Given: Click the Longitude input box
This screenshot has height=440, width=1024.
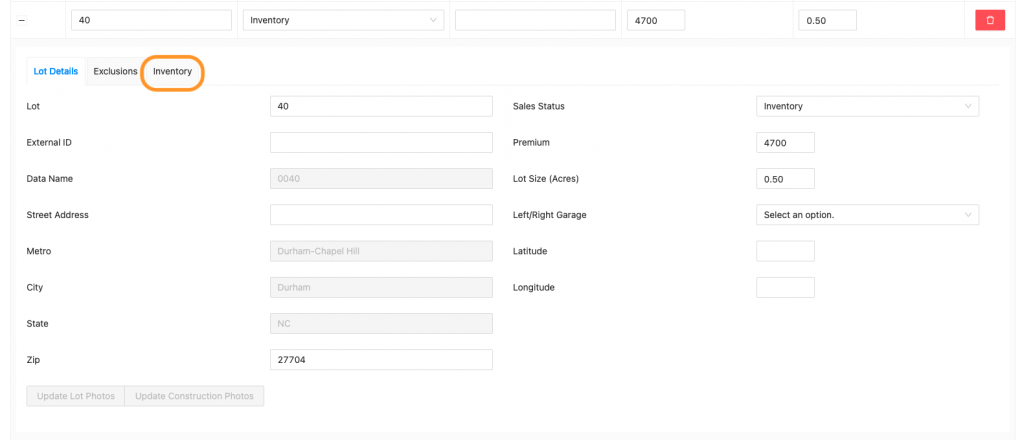Looking at the screenshot, I should pyautogui.click(x=785, y=287).
